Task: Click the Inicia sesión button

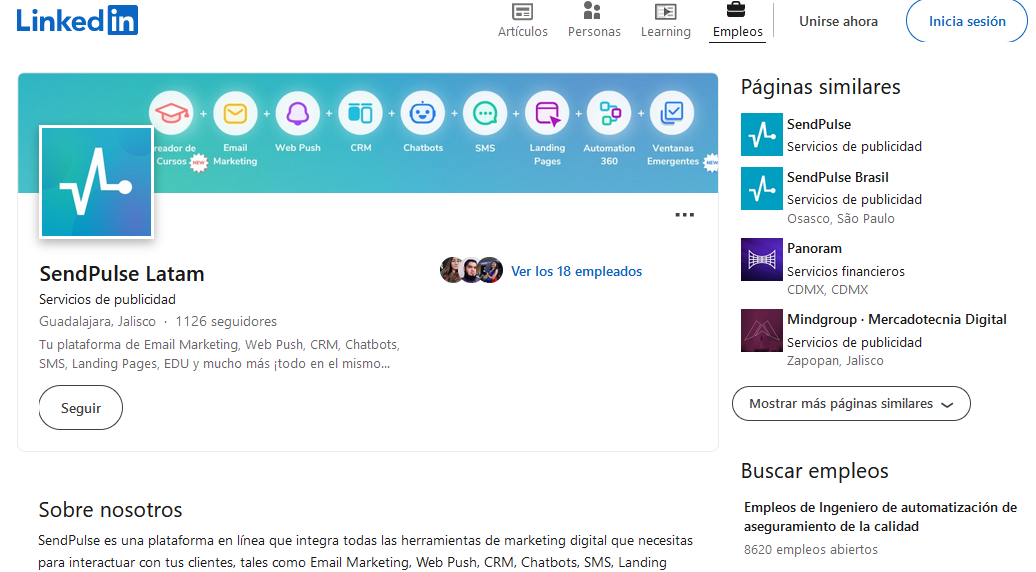Action: (x=967, y=21)
